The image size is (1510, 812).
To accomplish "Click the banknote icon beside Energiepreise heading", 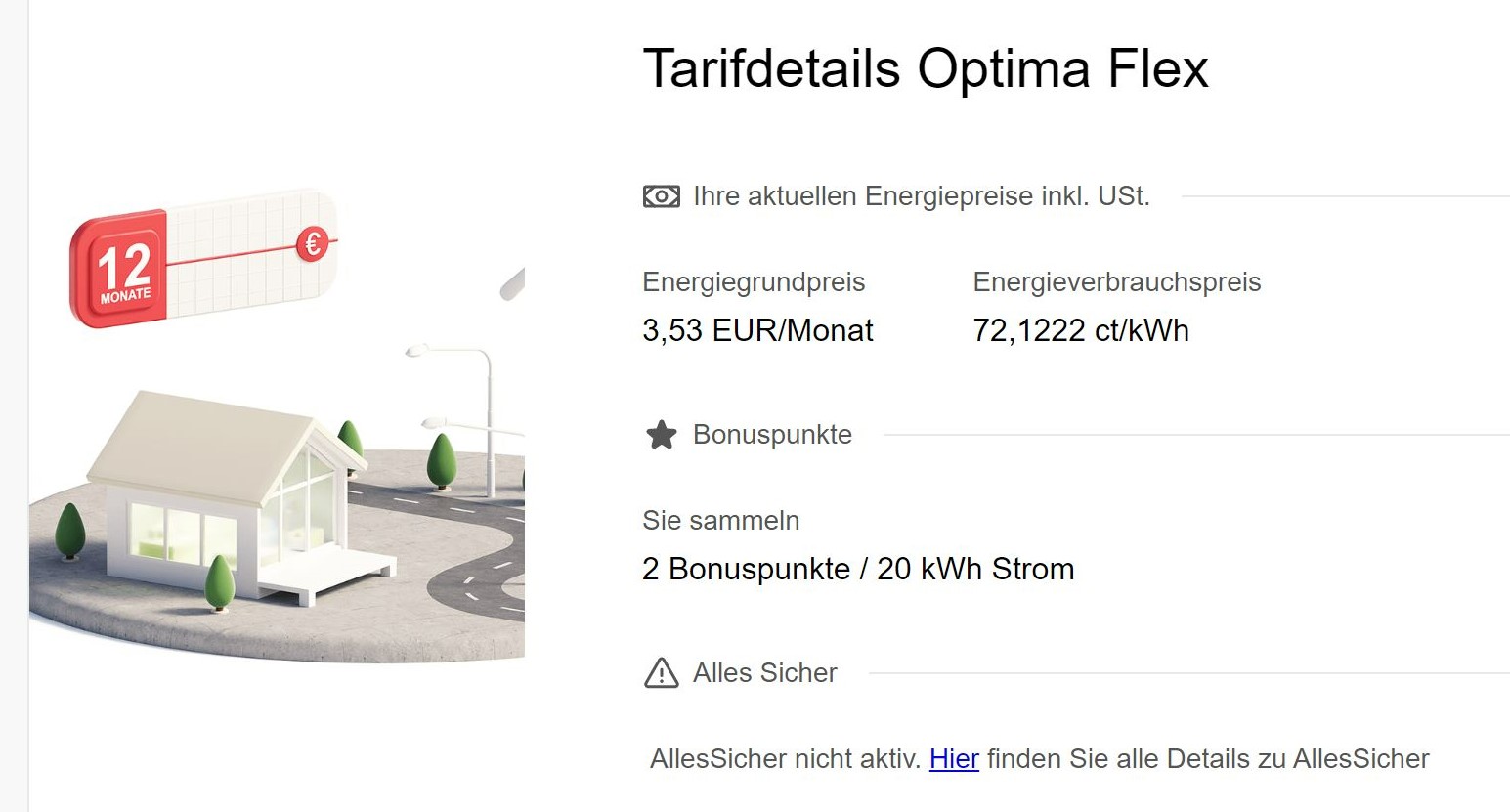I will tap(662, 196).
